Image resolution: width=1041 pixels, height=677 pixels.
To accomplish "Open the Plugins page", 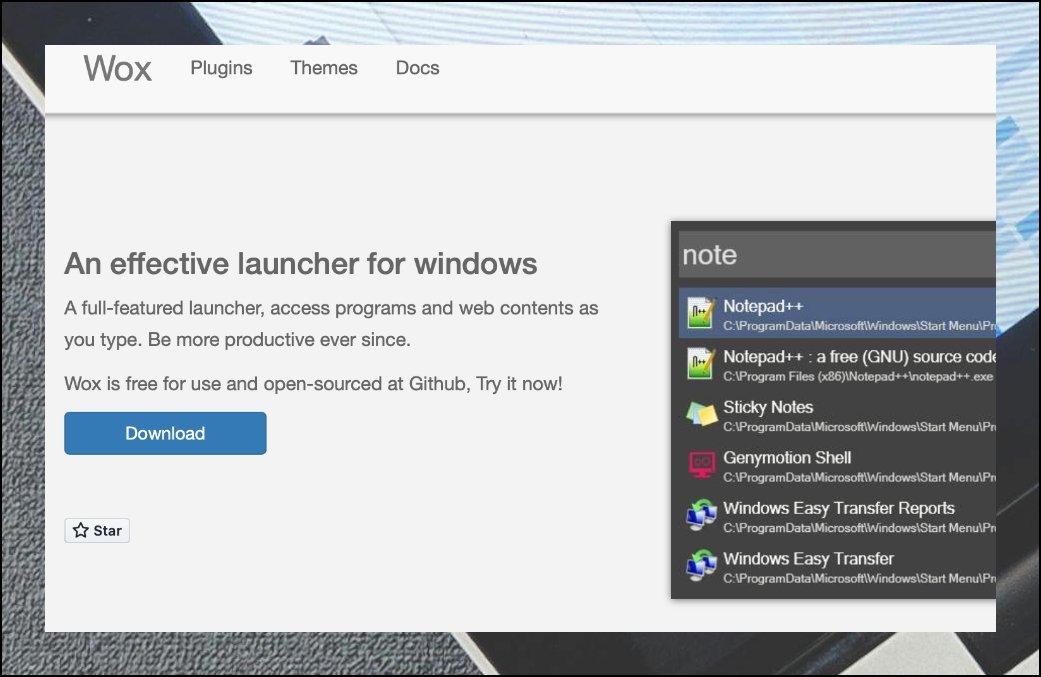I will click(x=221, y=68).
